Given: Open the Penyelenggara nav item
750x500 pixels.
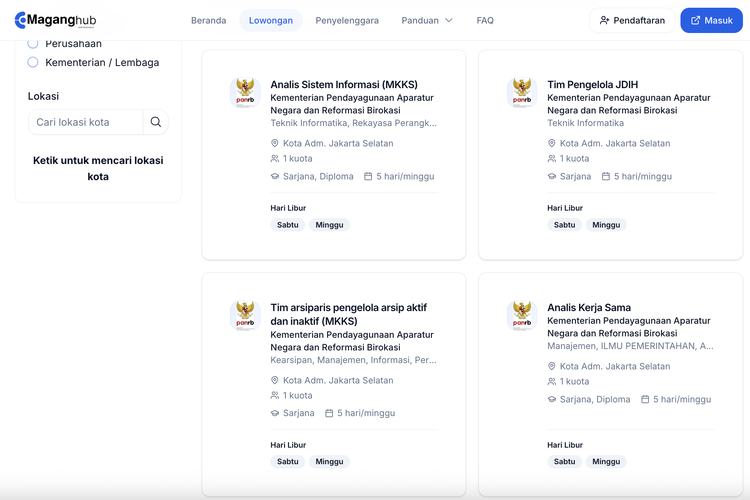Looking at the screenshot, I should point(347,21).
